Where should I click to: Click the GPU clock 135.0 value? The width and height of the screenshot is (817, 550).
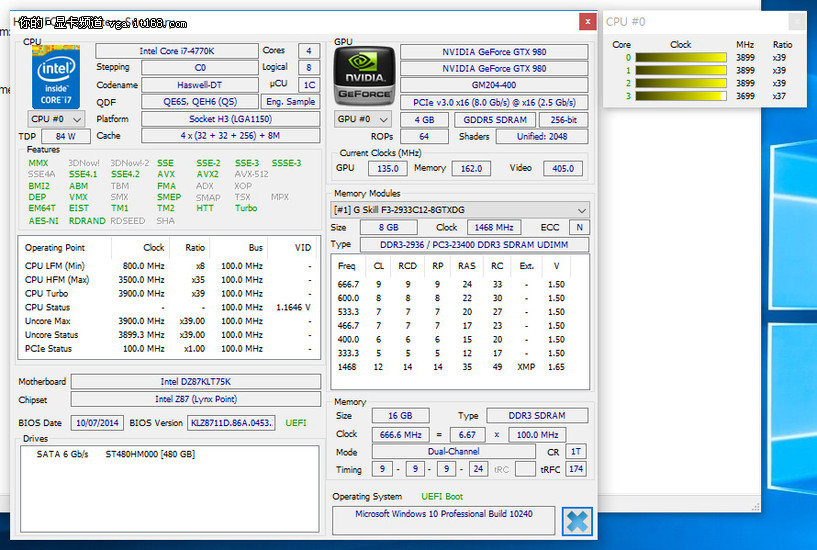(388, 168)
